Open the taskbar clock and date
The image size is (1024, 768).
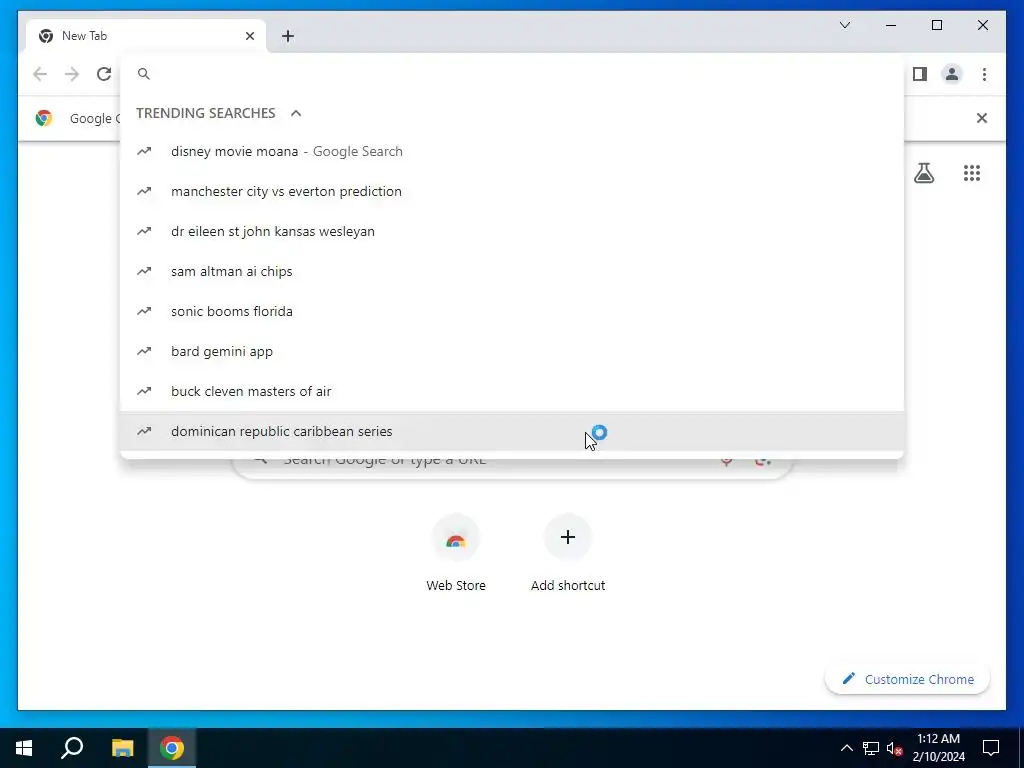point(938,748)
